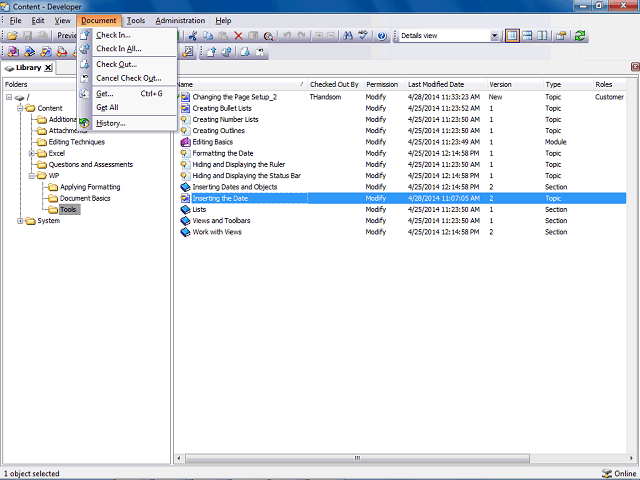Image resolution: width=640 pixels, height=480 pixels.
Task: Select the Formatting the Date topic
Action: click(402, 153)
